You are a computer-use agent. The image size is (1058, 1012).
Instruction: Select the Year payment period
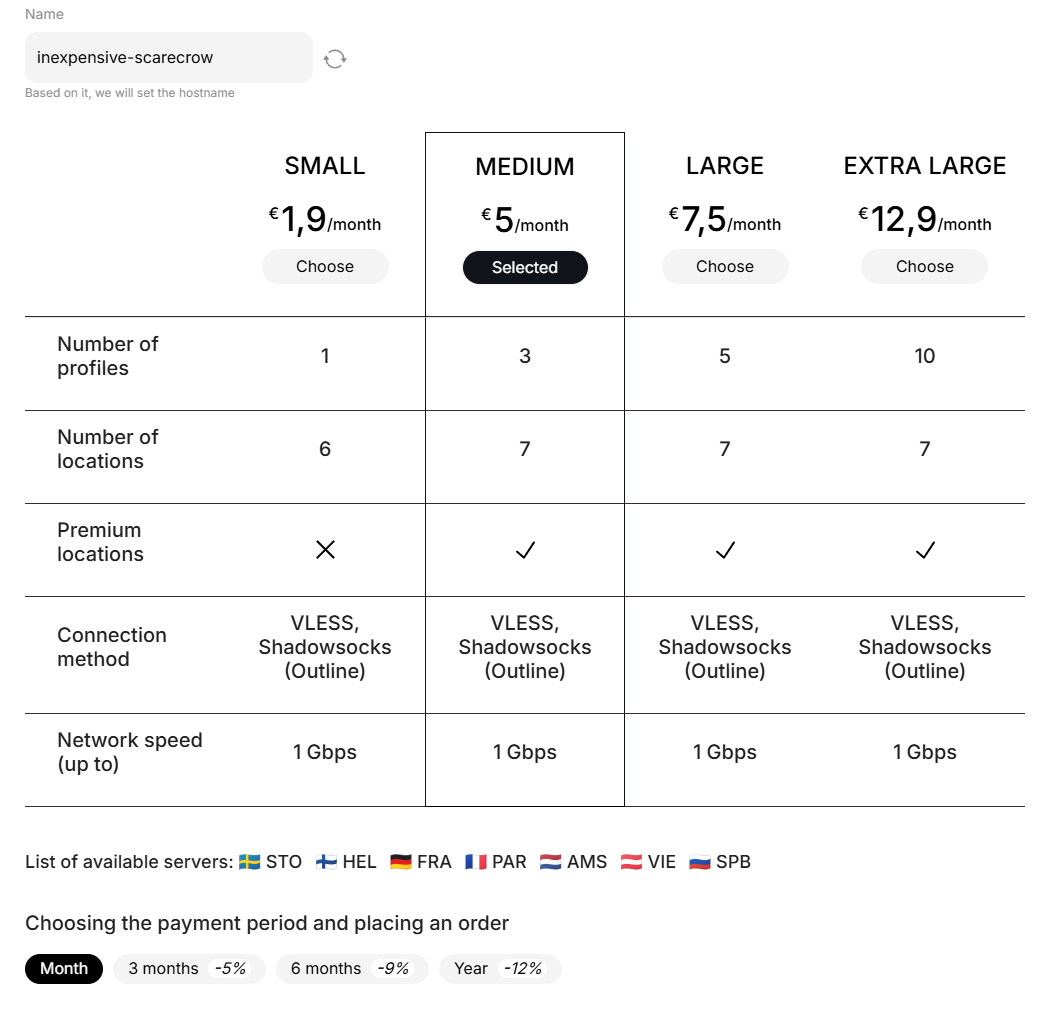coord(499,969)
